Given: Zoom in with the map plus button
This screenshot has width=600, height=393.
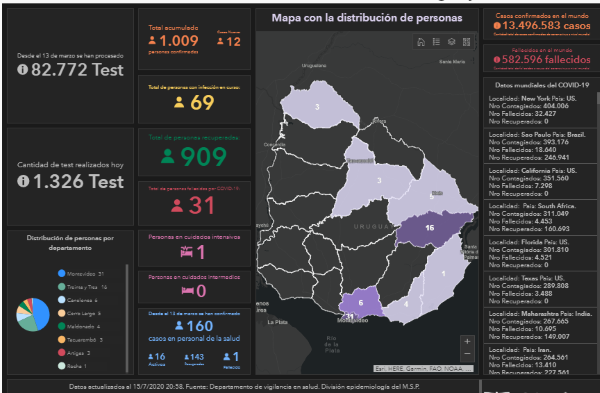Looking at the screenshot, I should tap(467, 341).
